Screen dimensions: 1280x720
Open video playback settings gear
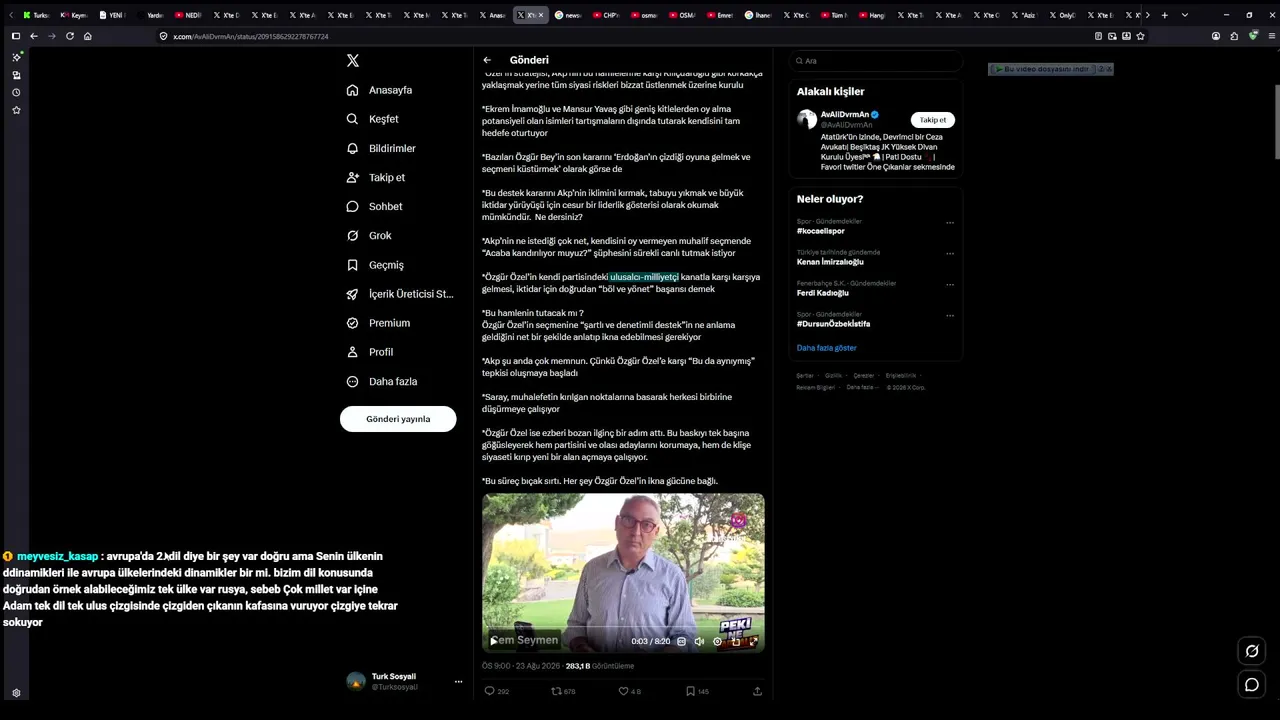point(717,641)
